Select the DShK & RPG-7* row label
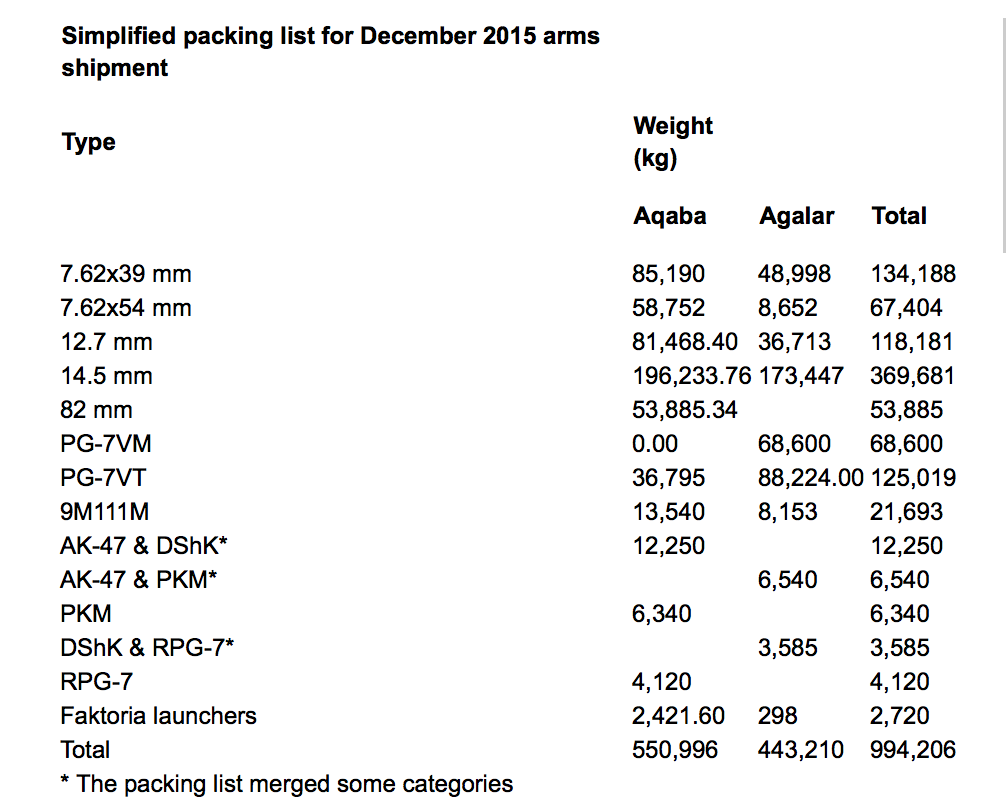 [147, 648]
